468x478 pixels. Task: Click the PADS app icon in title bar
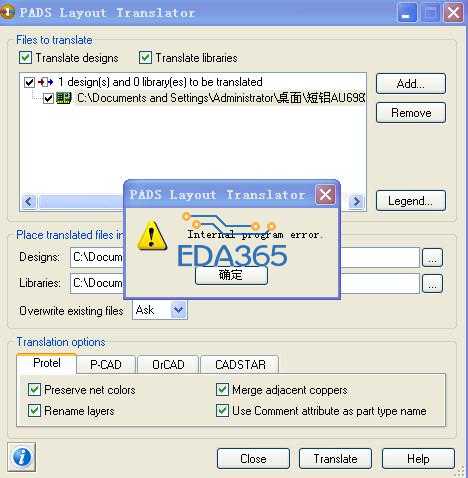pos(7,12)
